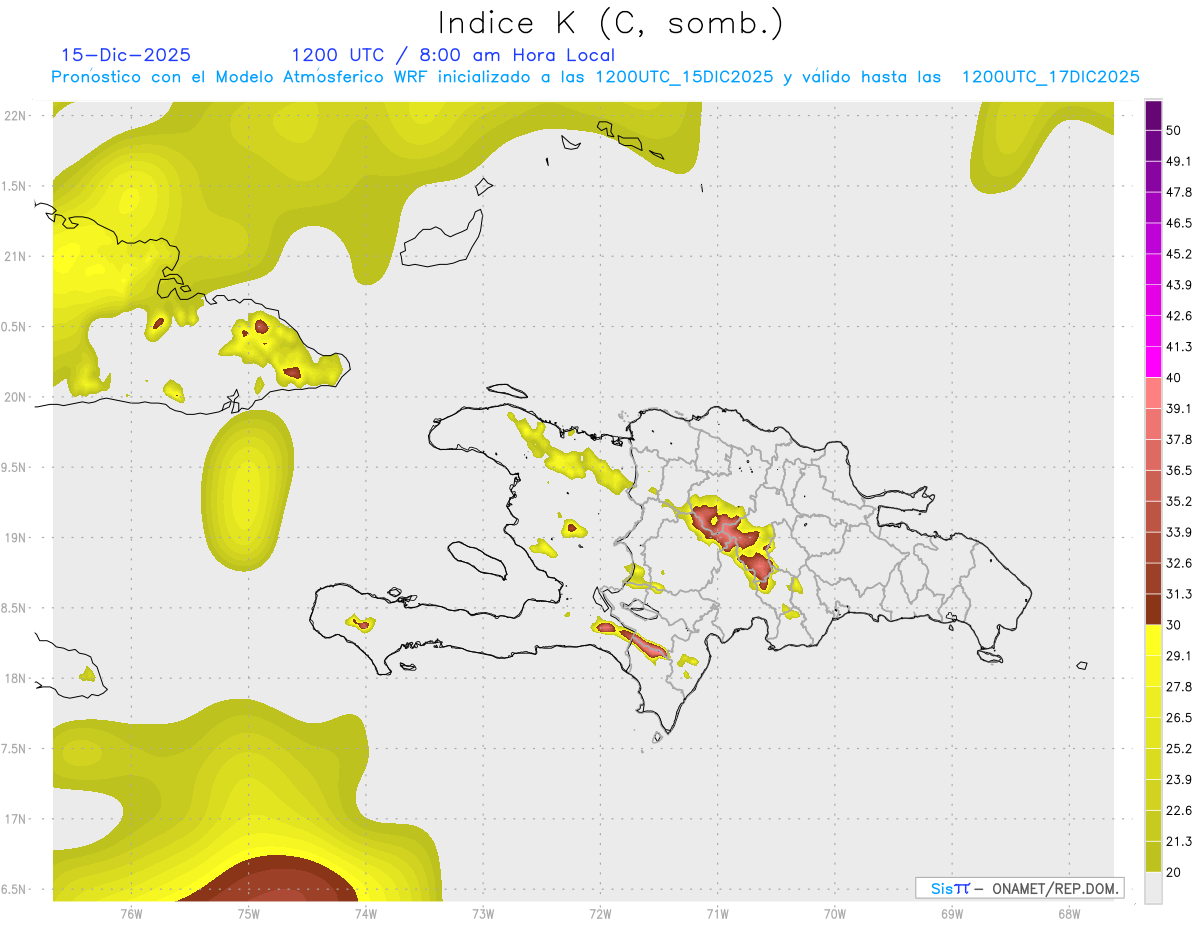Image resolution: width=1200 pixels, height=927 pixels.
Task: Click the "31.3" colorbar label
Action: [x=1179, y=594]
